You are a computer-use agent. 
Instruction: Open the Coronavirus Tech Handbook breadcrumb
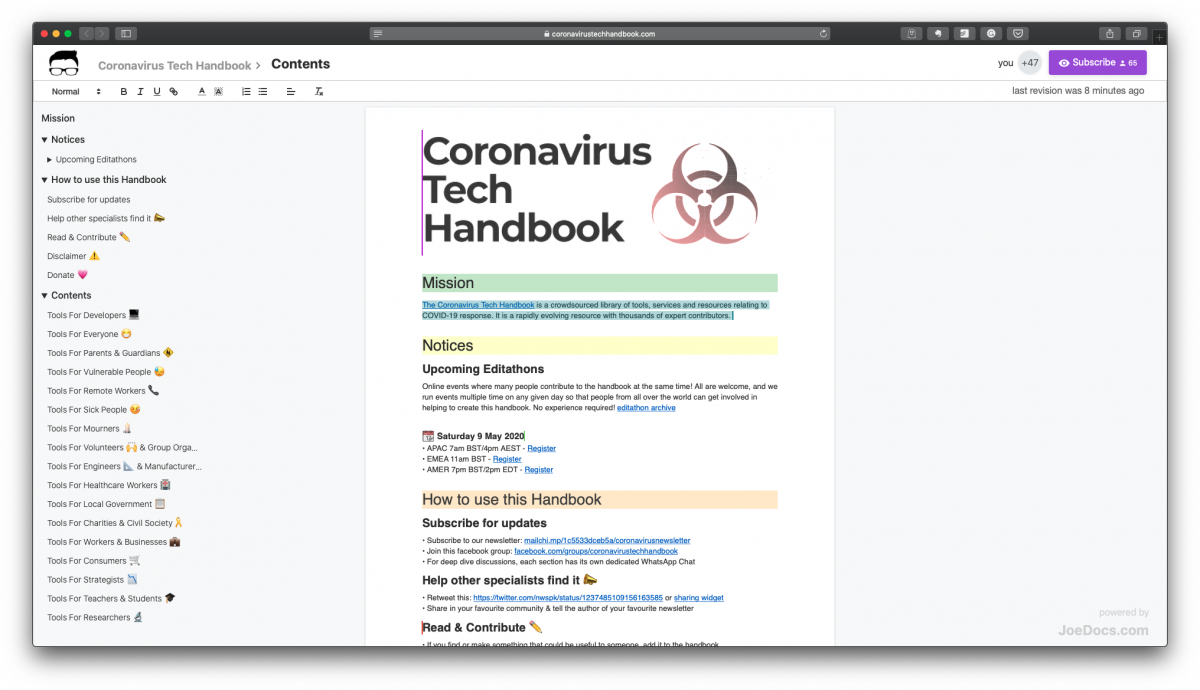175,65
